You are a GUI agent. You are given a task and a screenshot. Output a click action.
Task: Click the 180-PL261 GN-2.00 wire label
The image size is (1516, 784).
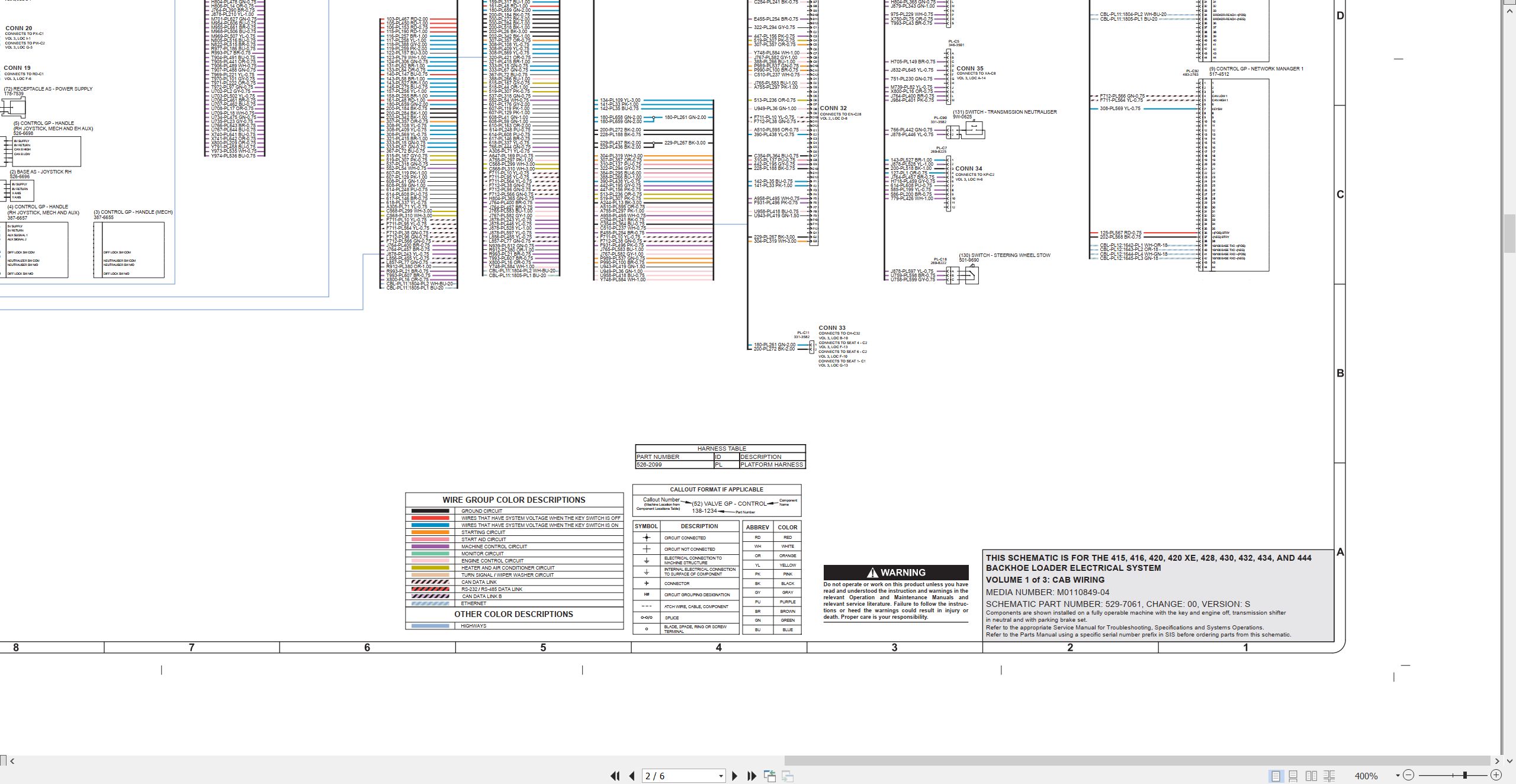685,117
